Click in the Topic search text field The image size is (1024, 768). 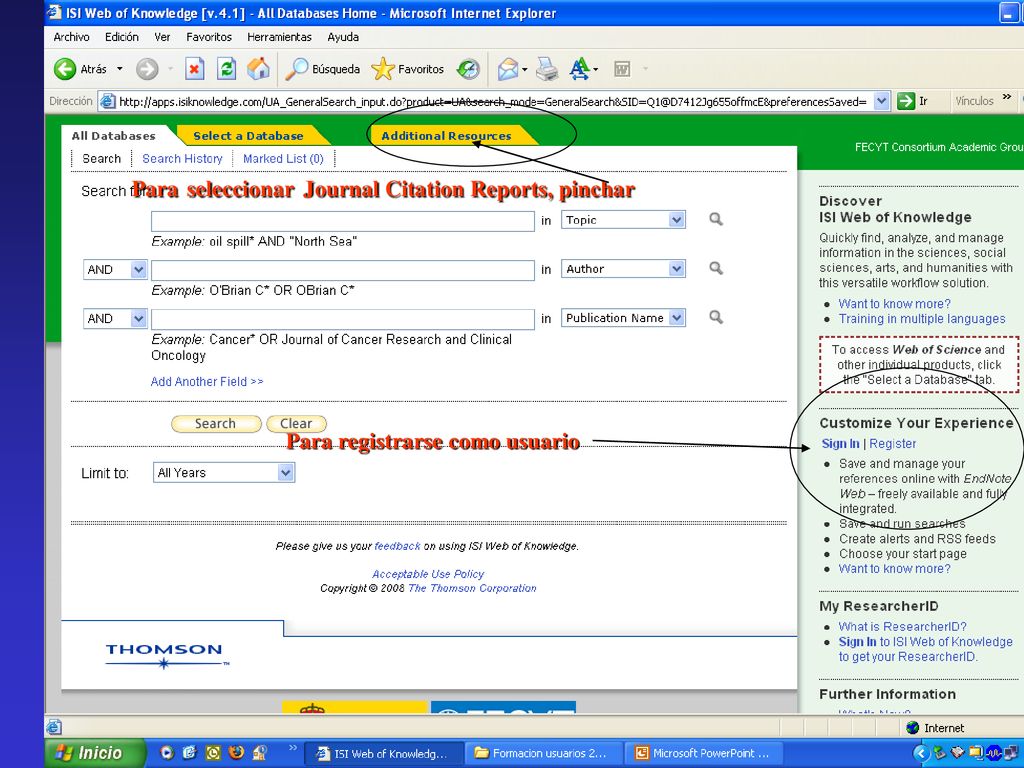(343, 221)
